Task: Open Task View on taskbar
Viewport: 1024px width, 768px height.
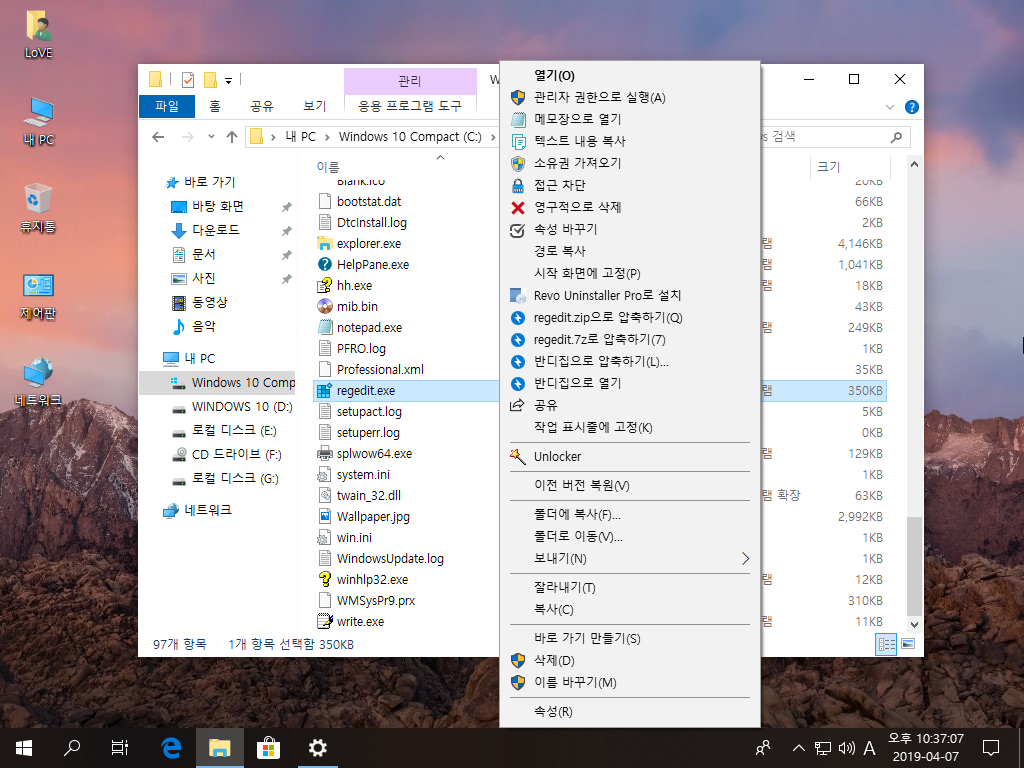Action: tap(120, 748)
